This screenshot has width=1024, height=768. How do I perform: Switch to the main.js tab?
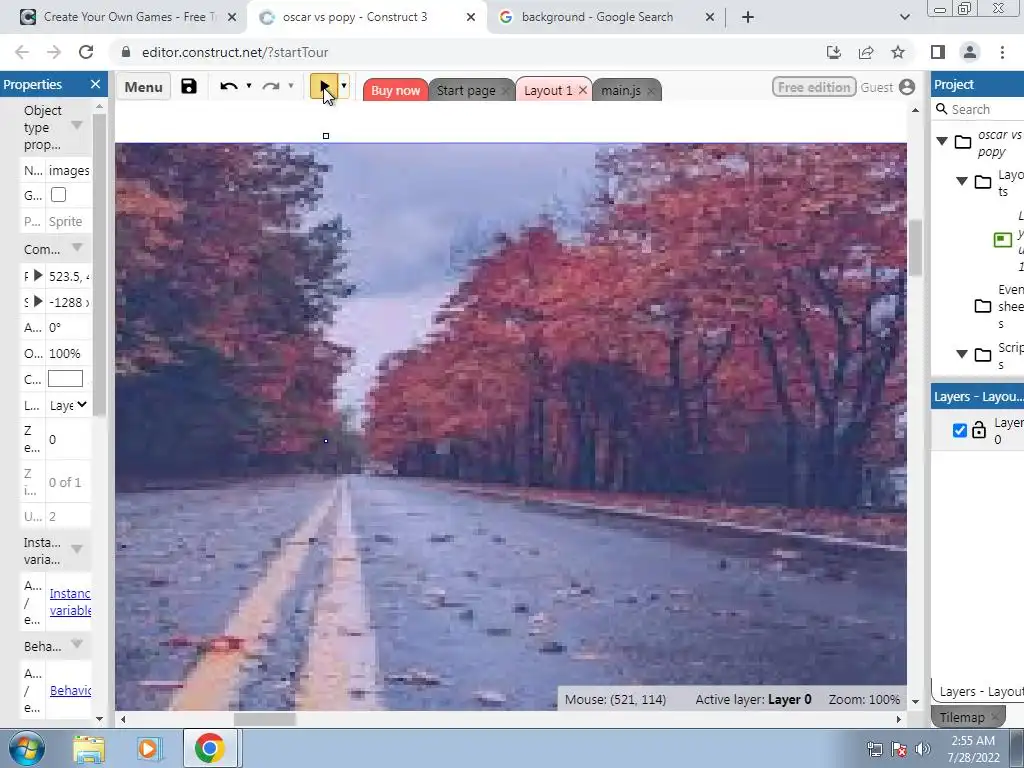coord(620,90)
